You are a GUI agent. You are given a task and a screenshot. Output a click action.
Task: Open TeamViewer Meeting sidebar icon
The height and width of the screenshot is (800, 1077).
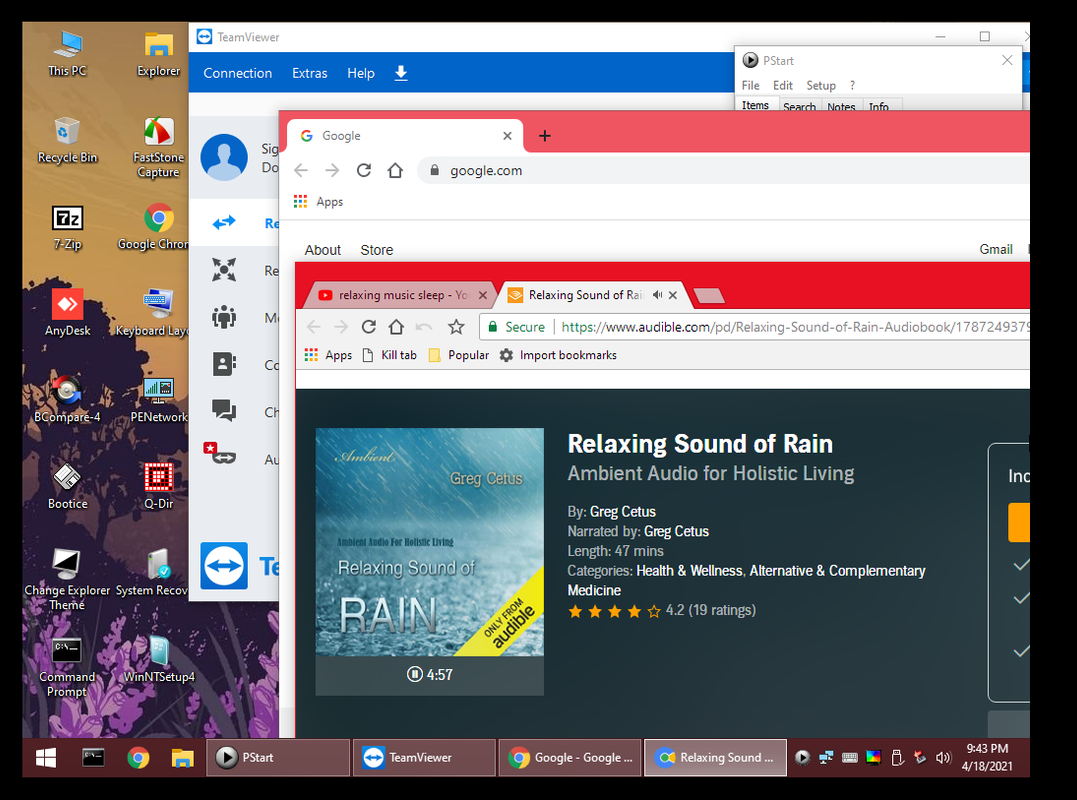tap(224, 317)
